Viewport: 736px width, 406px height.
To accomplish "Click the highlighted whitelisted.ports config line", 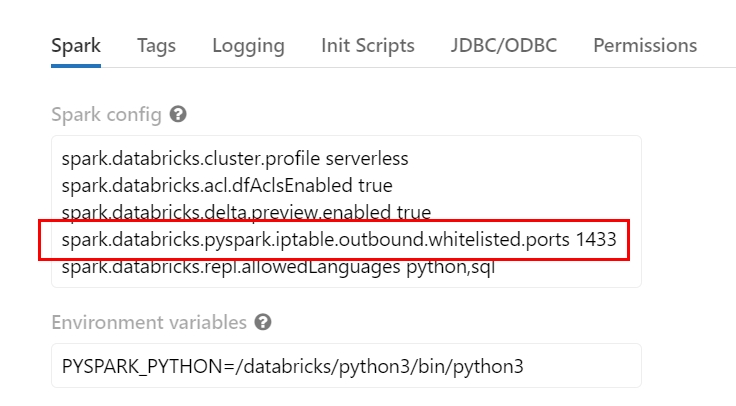I will [338, 239].
